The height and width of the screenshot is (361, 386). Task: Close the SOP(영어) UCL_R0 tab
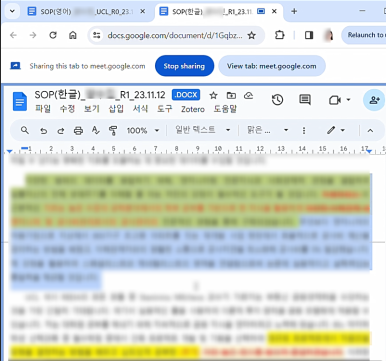pos(143,12)
